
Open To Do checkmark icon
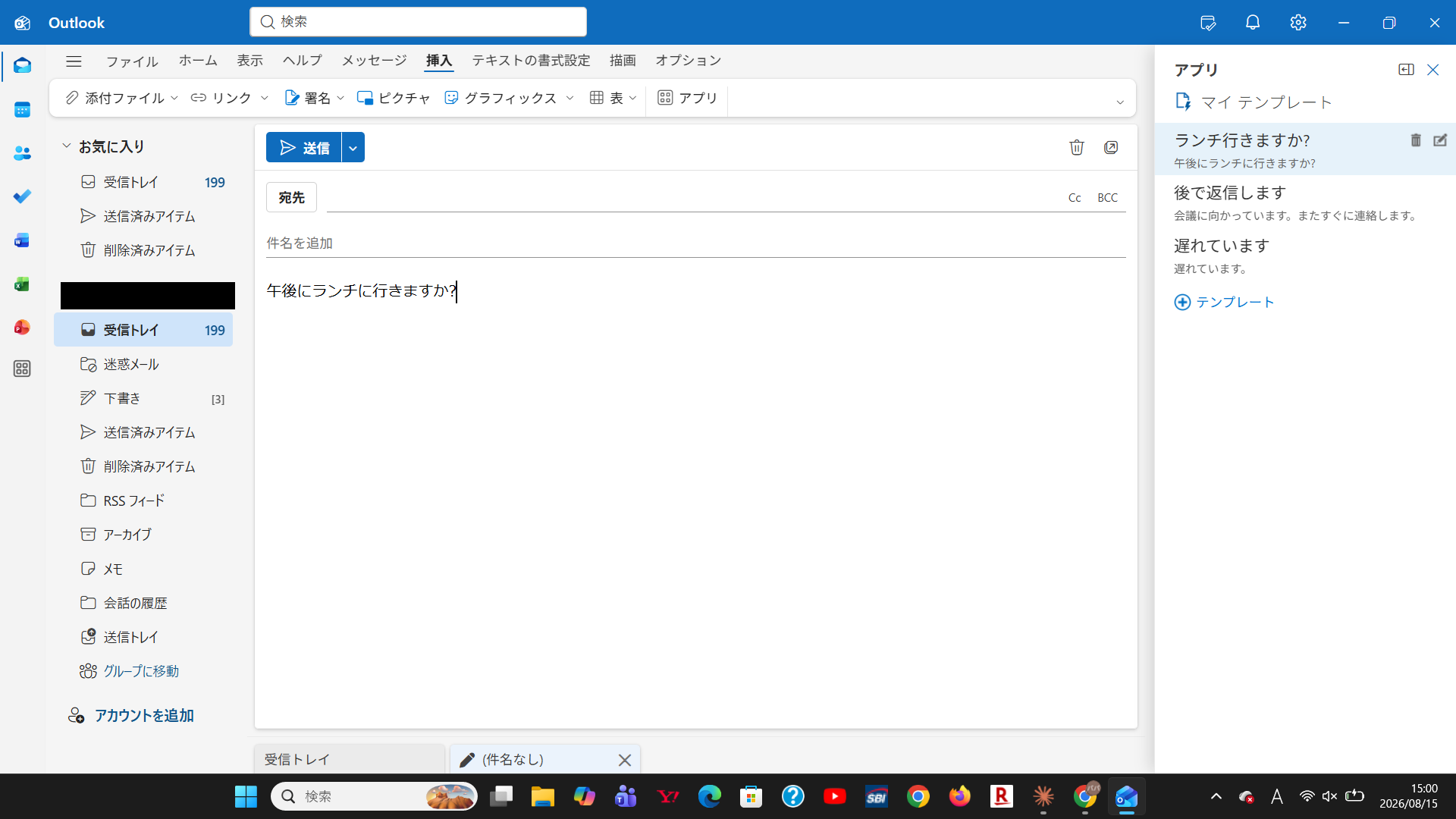pos(22,196)
